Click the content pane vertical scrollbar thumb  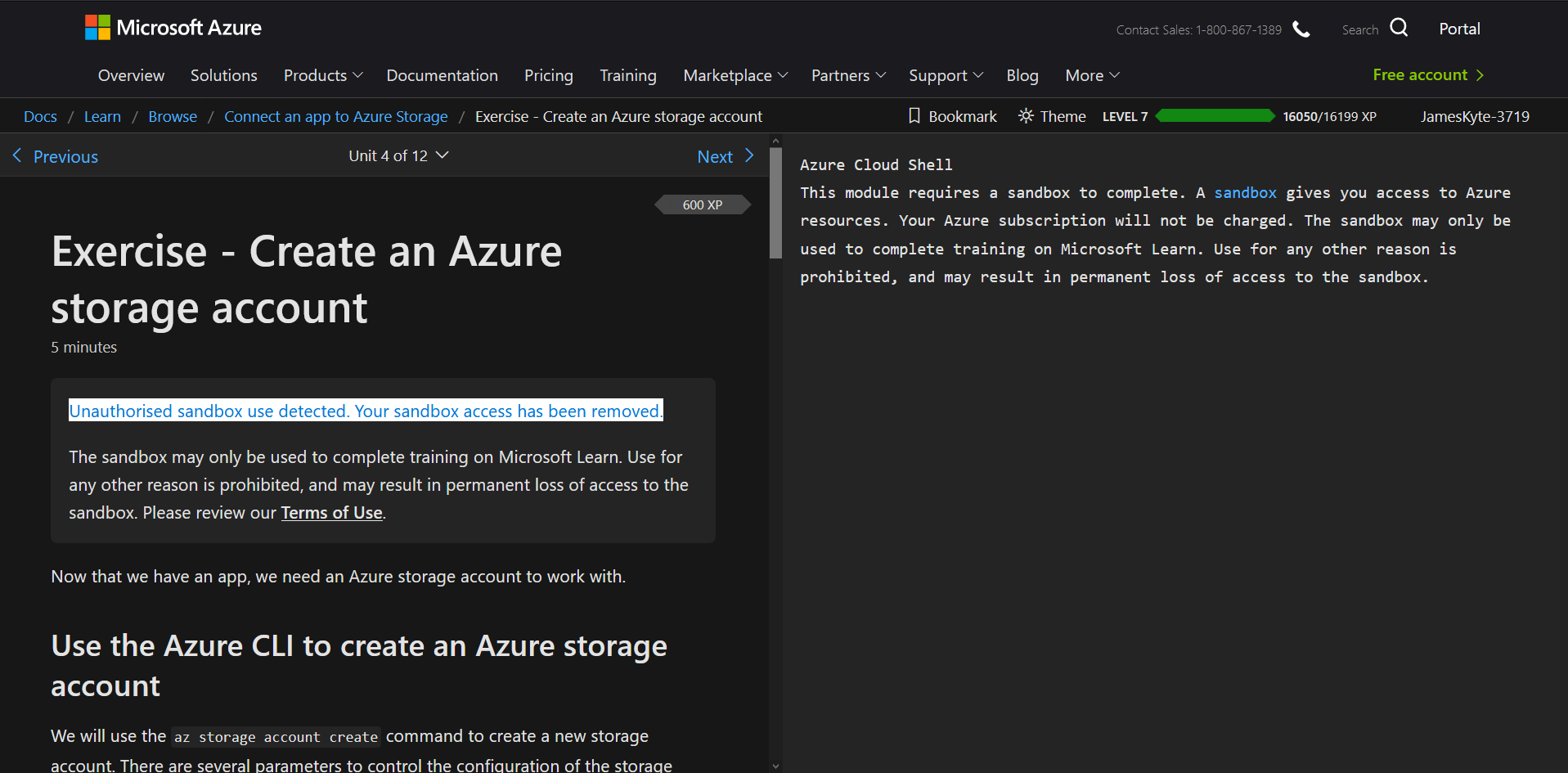pyautogui.click(x=775, y=203)
